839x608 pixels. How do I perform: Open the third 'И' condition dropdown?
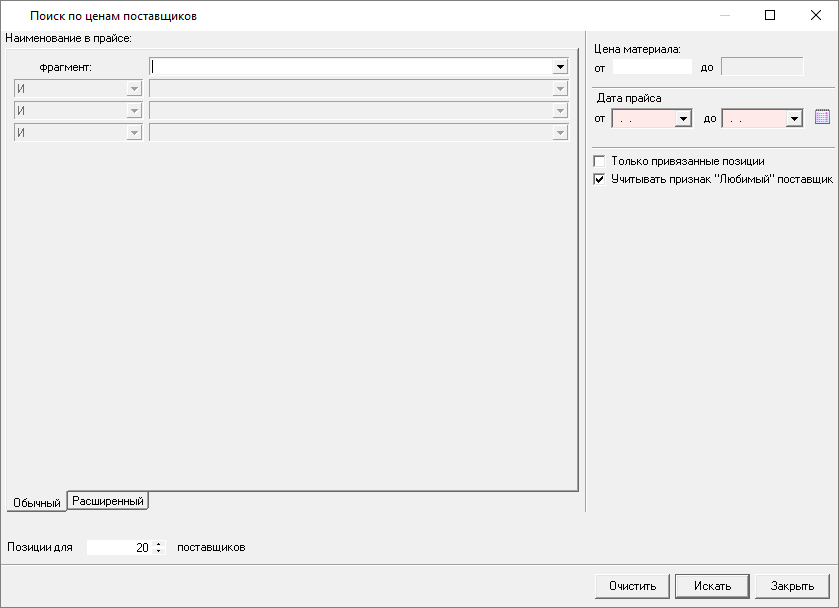tap(134, 132)
